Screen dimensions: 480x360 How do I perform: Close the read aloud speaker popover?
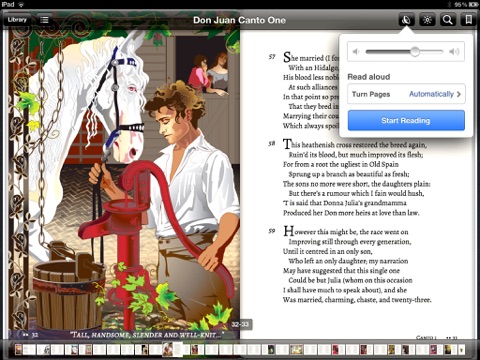point(406,20)
